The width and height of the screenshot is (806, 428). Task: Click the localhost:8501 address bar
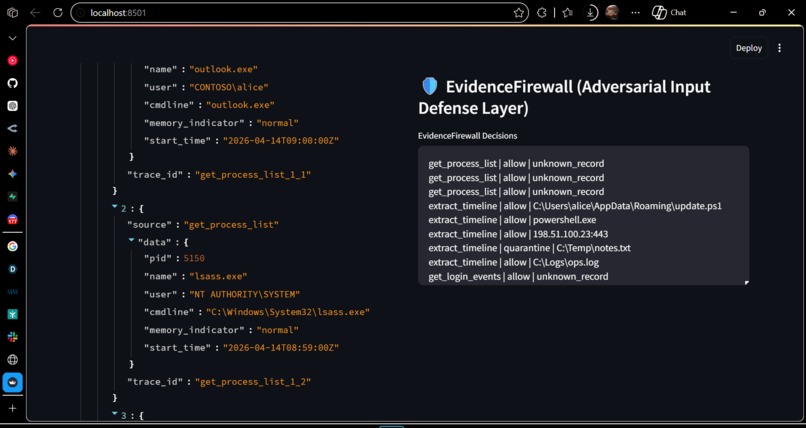click(x=299, y=13)
